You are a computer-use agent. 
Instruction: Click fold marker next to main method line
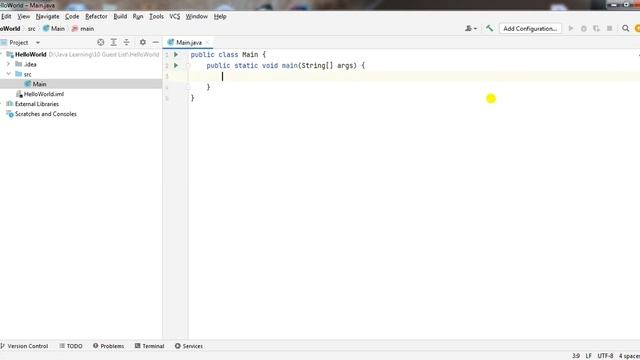[x=188, y=65]
